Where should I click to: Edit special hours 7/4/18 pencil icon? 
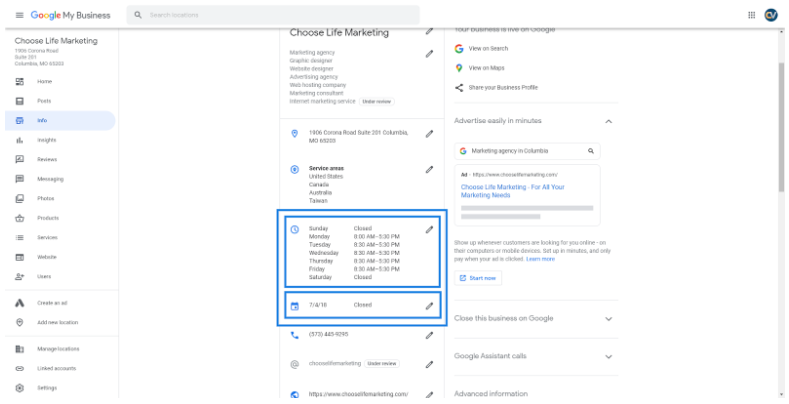tap(429, 305)
